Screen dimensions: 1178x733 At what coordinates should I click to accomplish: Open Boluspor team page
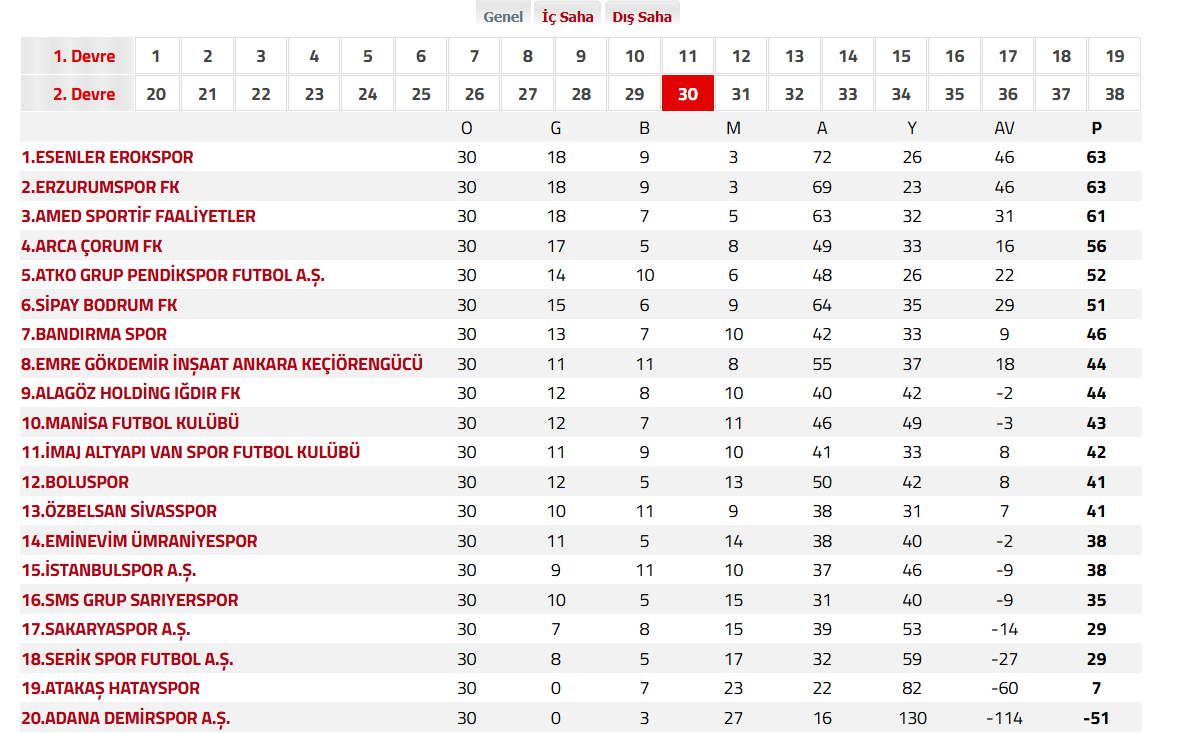(75, 482)
